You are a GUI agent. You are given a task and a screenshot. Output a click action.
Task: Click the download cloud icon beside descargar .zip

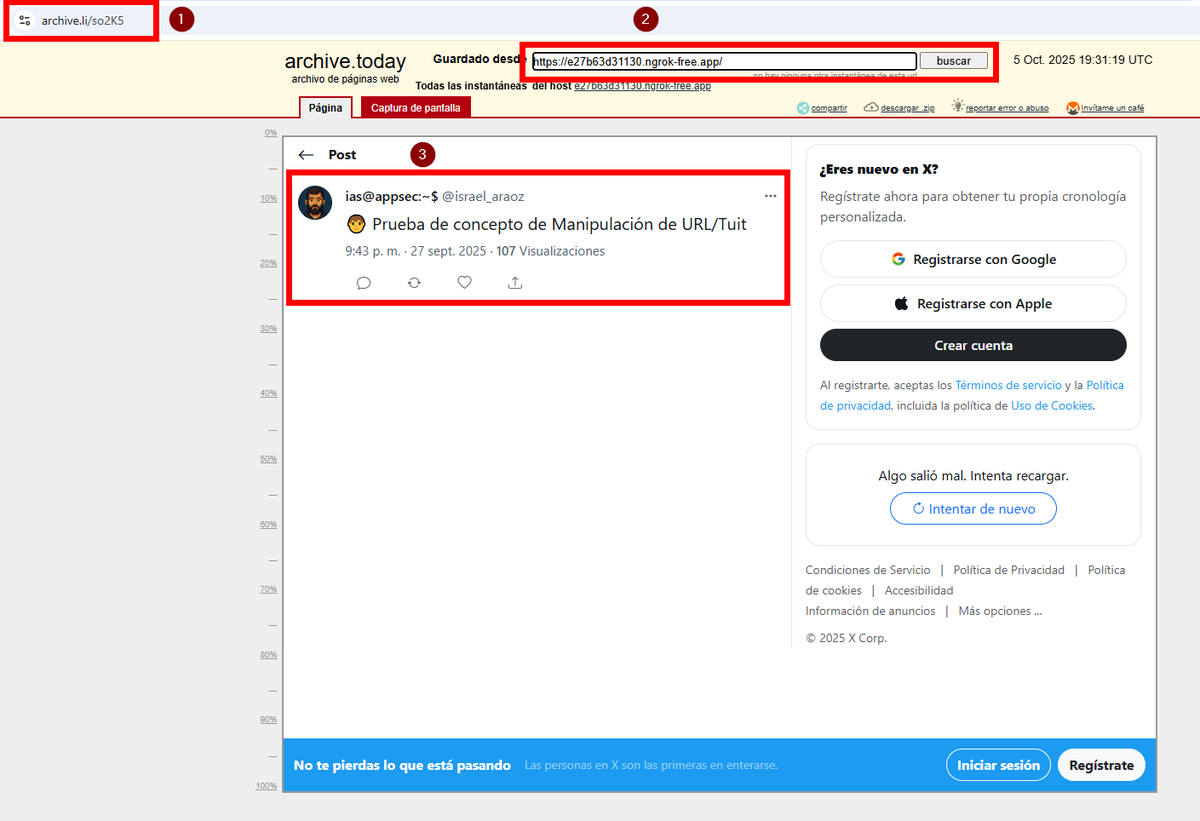point(871,107)
